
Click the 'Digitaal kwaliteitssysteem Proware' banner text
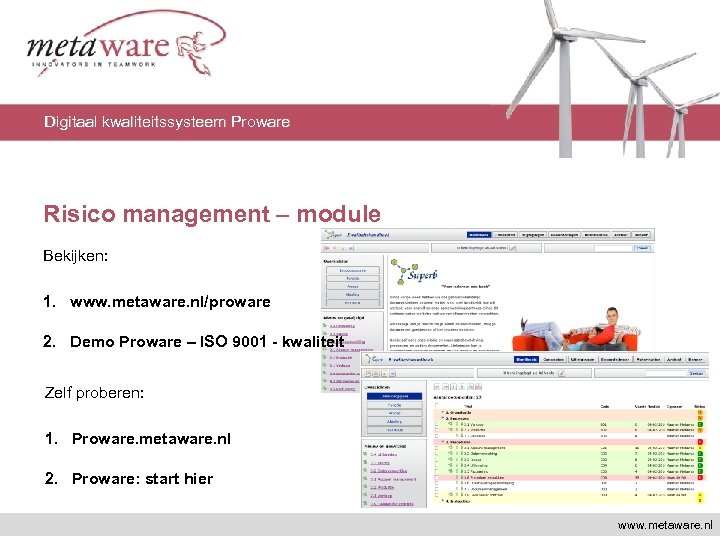coord(167,122)
